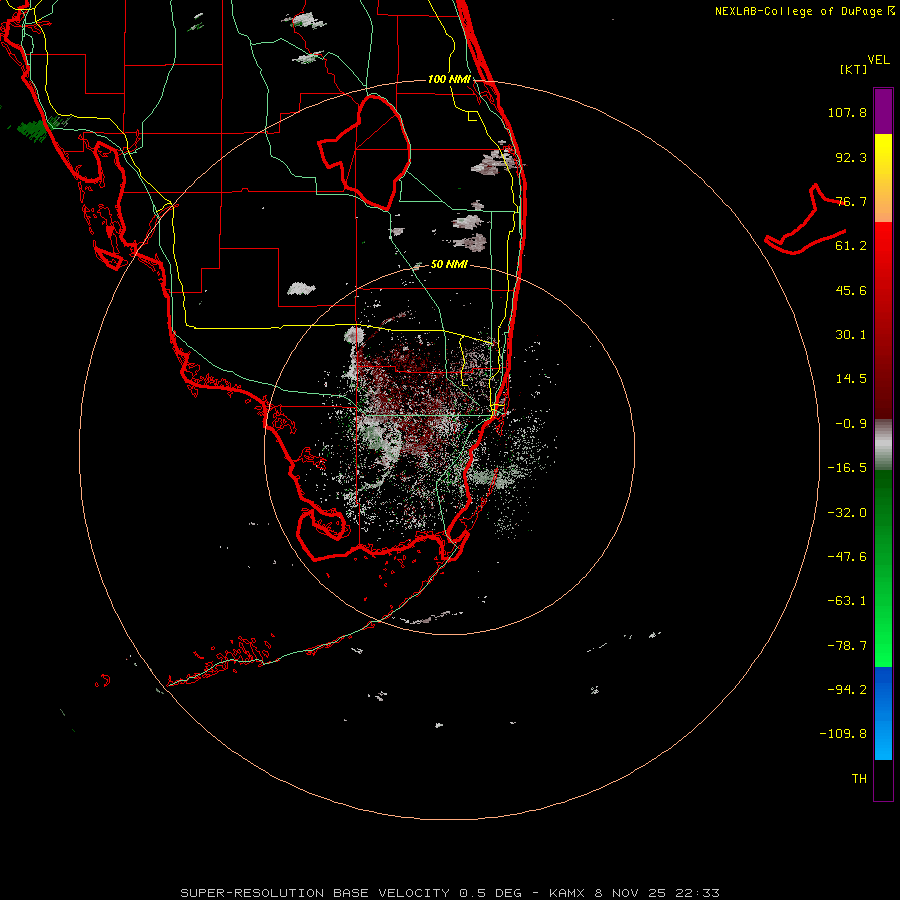
Task: Select the -109.8 scale value
Action: click(843, 734)
